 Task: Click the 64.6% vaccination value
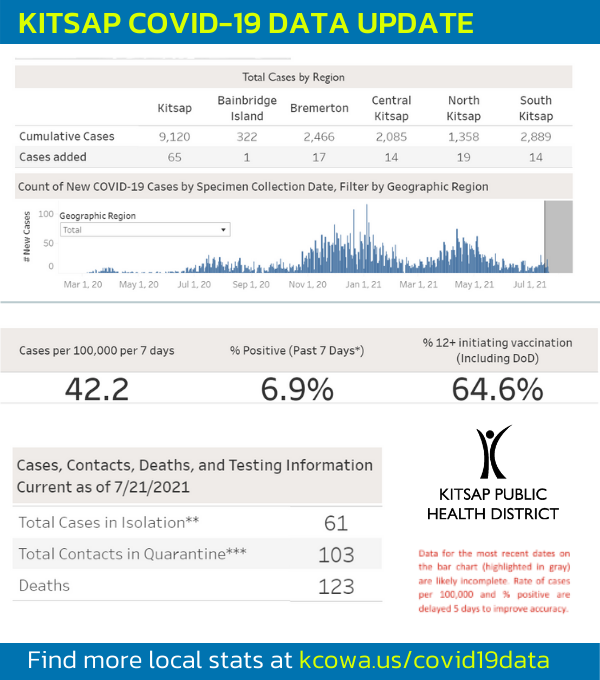click(497, 389)
